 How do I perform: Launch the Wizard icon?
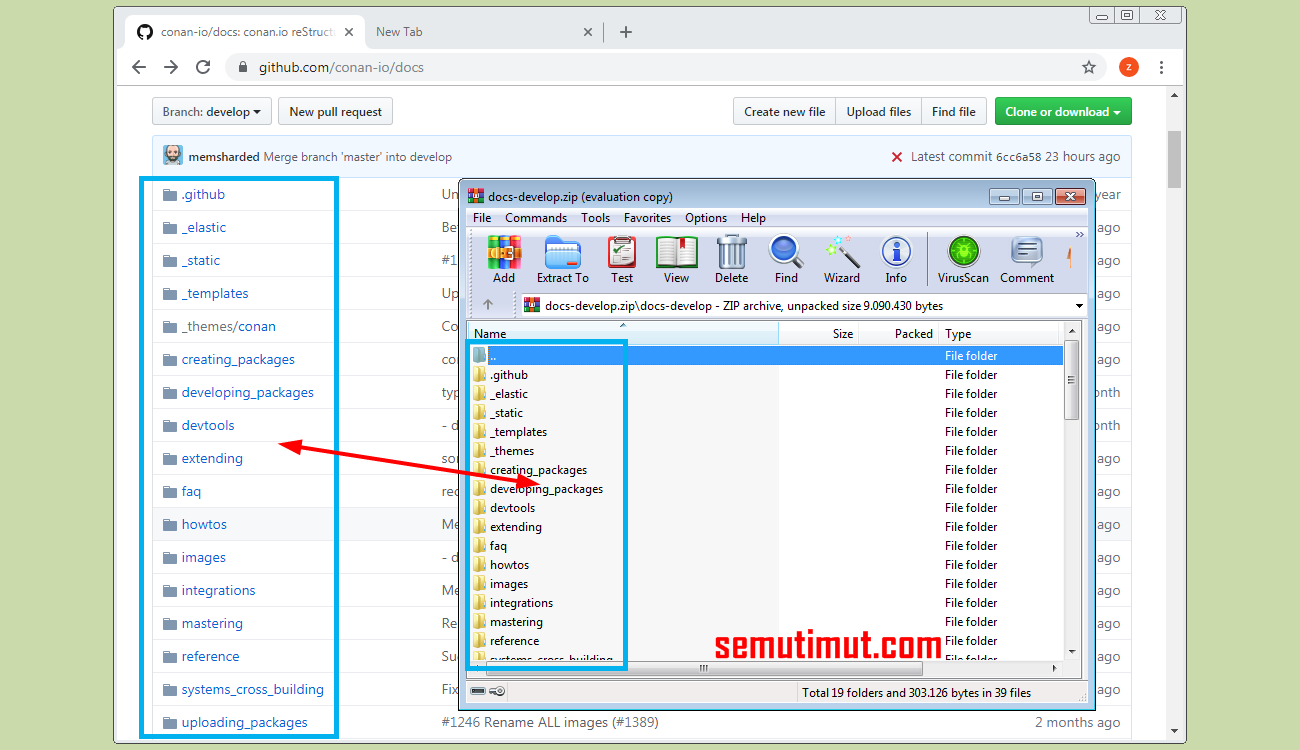pos(841,259)
